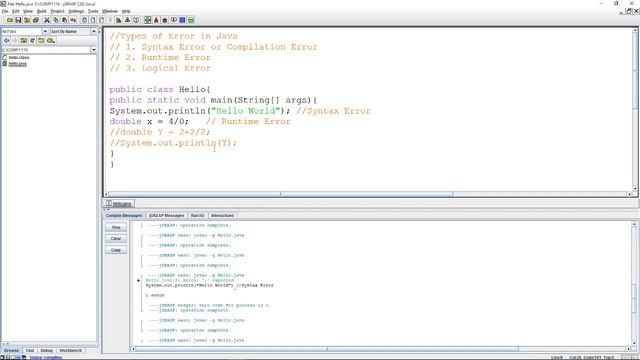The height and width of the screenshot is (360, 640).
Task: Switch to the Workbench tab
Action: [x=71, y=351]
